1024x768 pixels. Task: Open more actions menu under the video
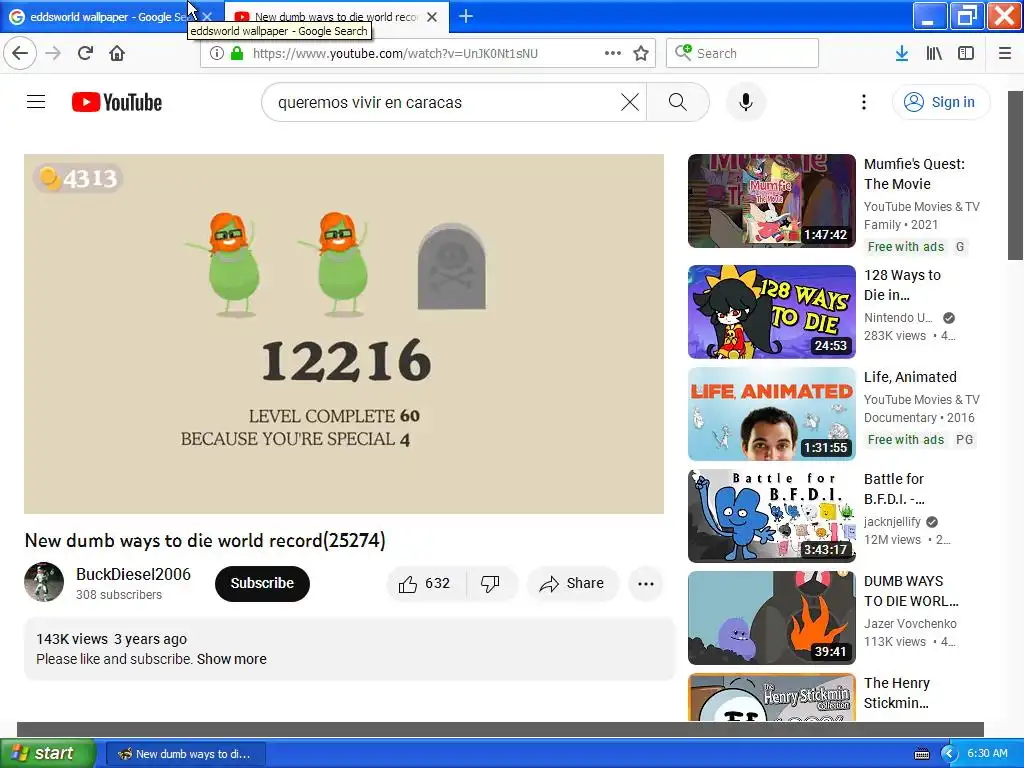[646, 583]
